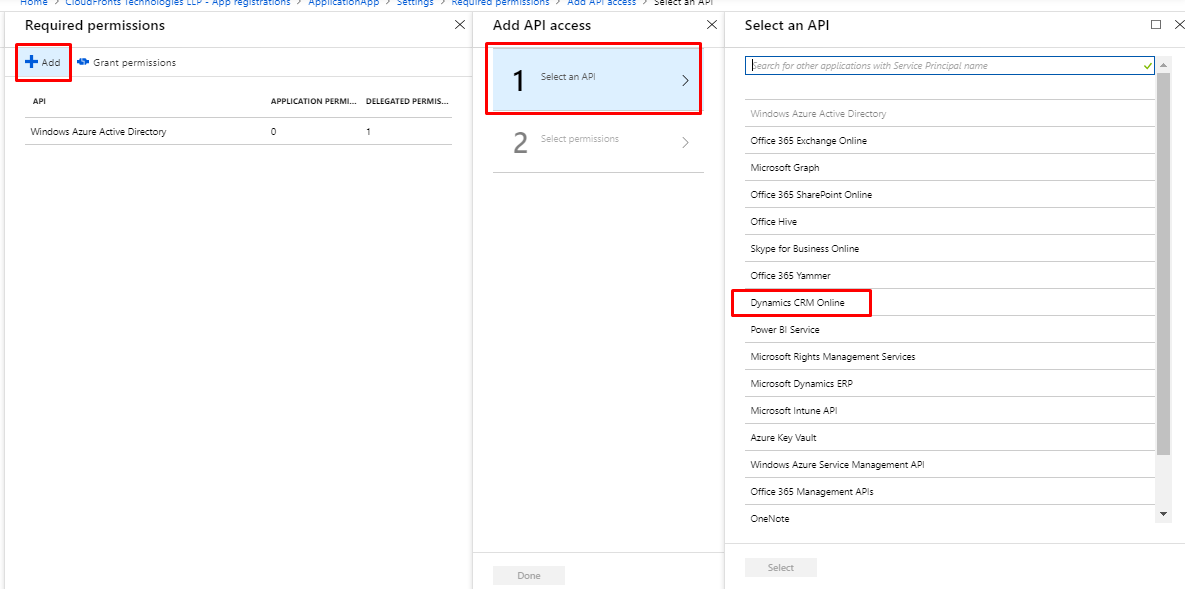This screenshot has width=1185, height=589.
Task: Click the API list scrollbar thumb
Action: pos(1164,265)
